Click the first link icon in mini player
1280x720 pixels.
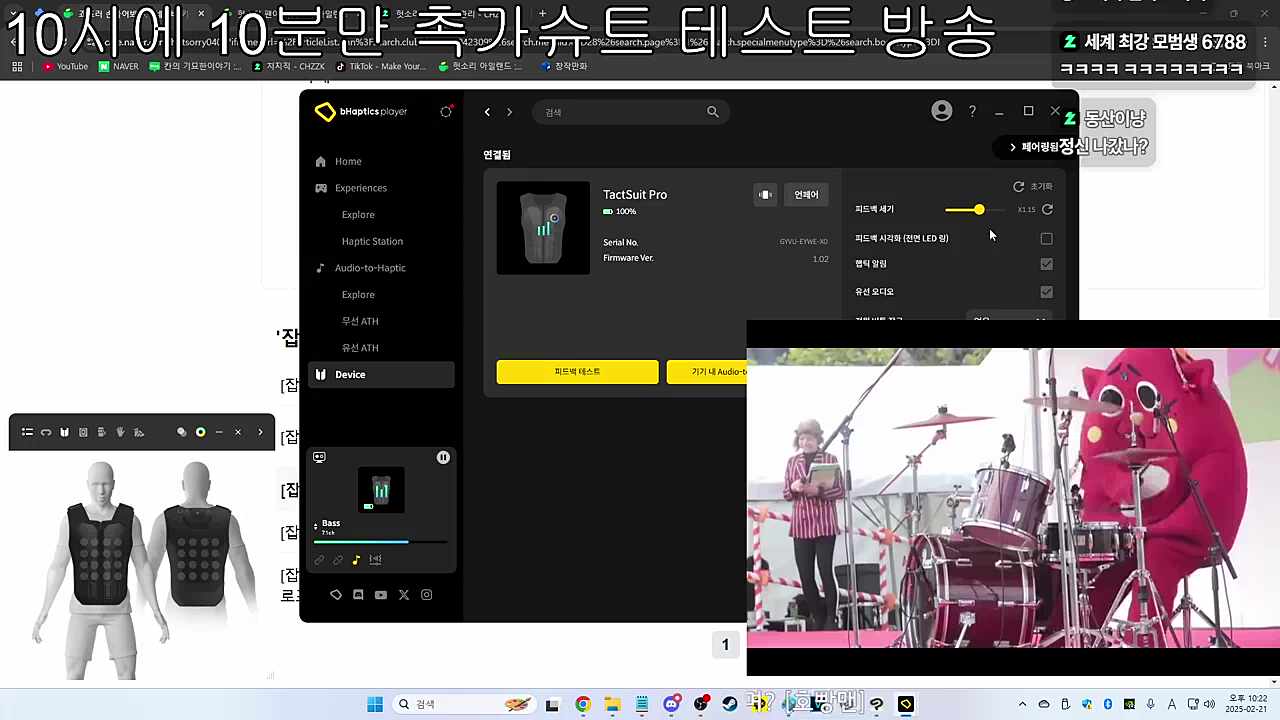tap(319, 560)
